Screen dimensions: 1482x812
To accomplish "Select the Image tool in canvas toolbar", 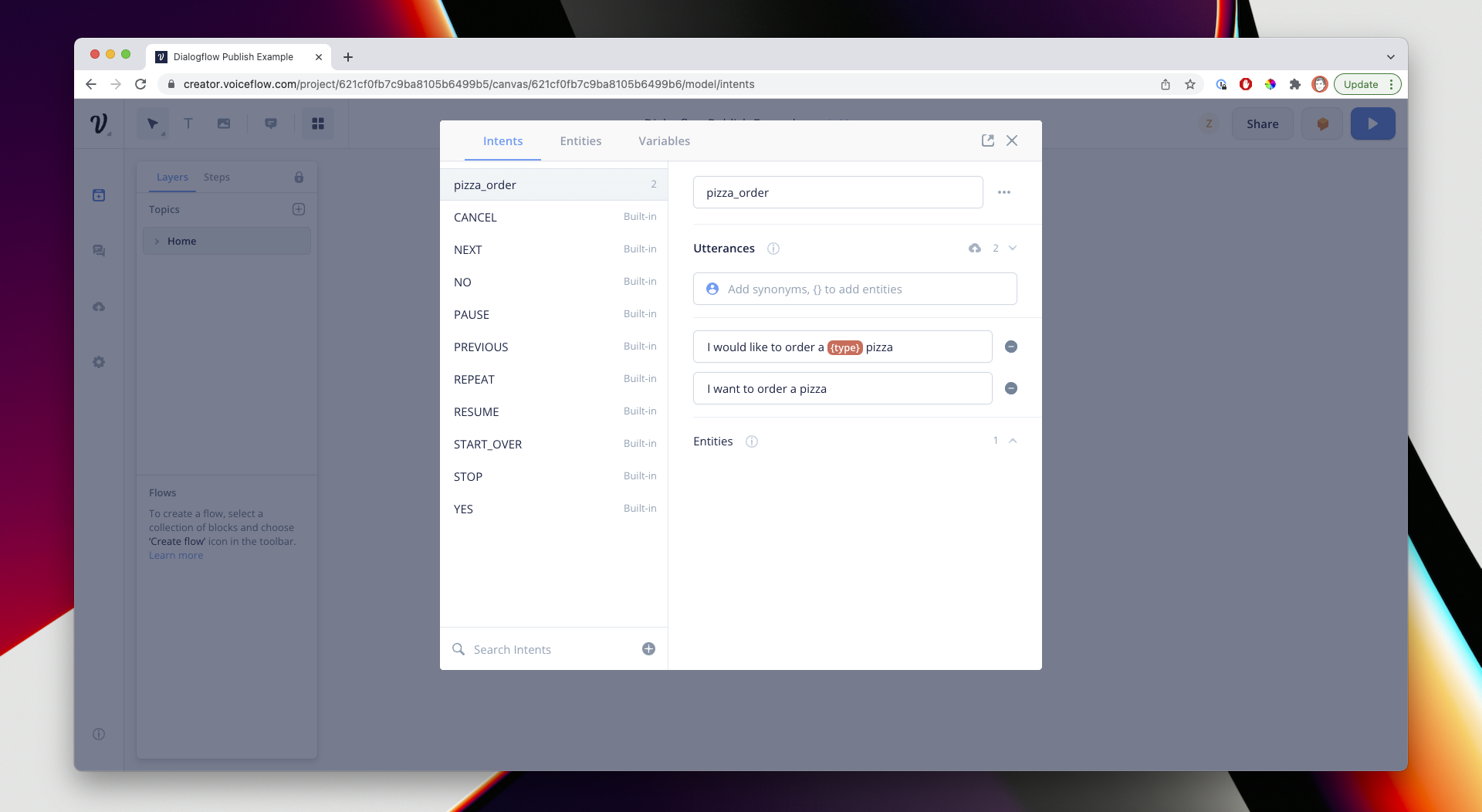I will pyautogui.click(x=224, y=123).
